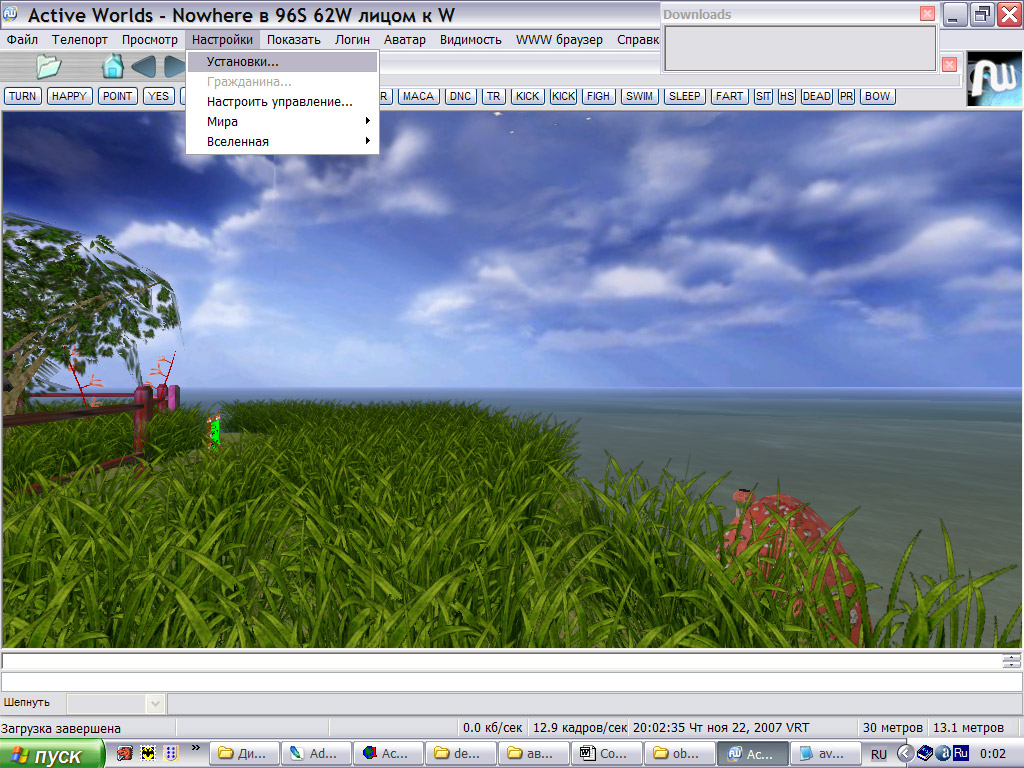Open the Телепорт menu

pos(80,40)
